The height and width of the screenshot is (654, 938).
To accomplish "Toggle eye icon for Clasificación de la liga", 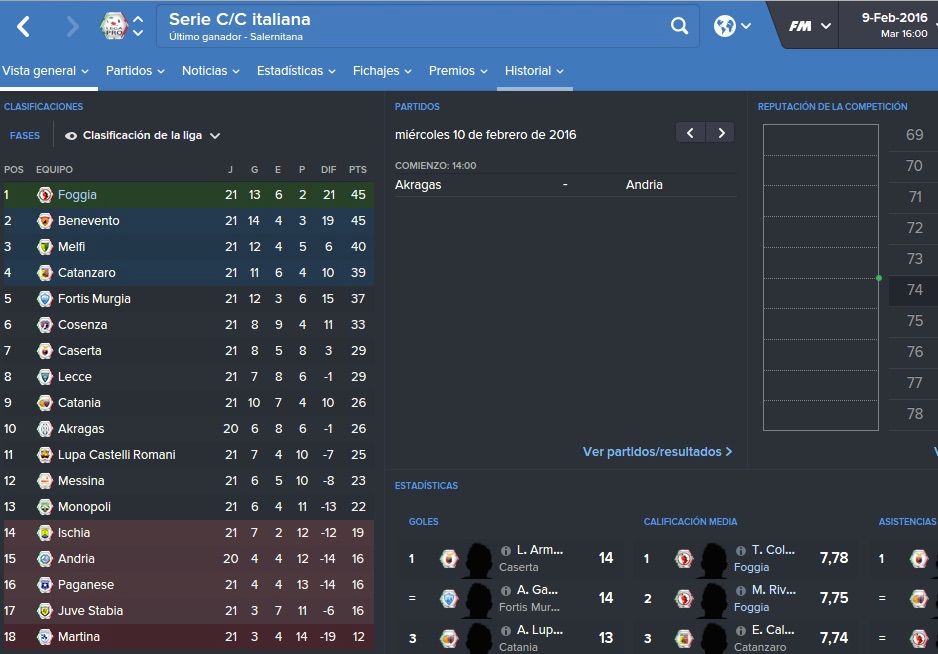I will coord(71,136).
